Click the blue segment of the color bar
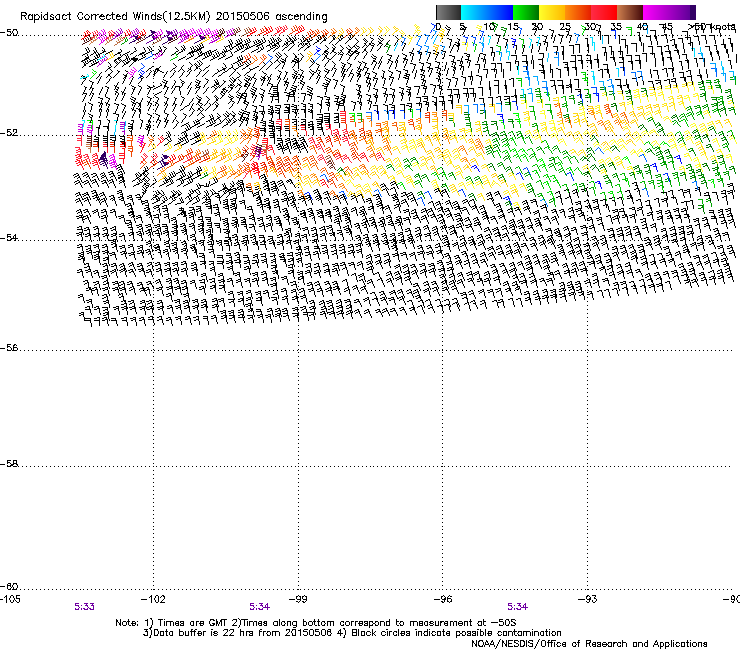Viewport: 740px width, 650px height. coord(500,12)
